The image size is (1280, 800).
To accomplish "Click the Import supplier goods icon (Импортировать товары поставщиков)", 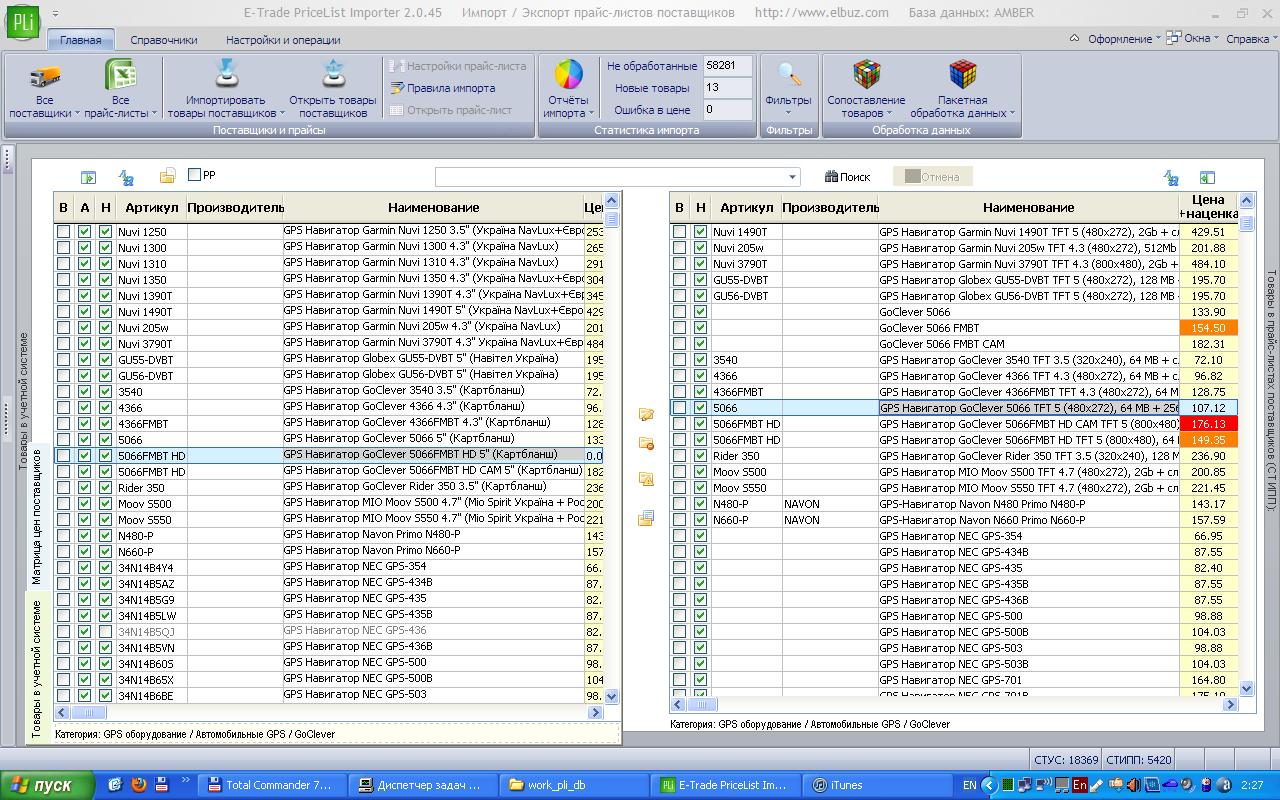I will 225,75.
